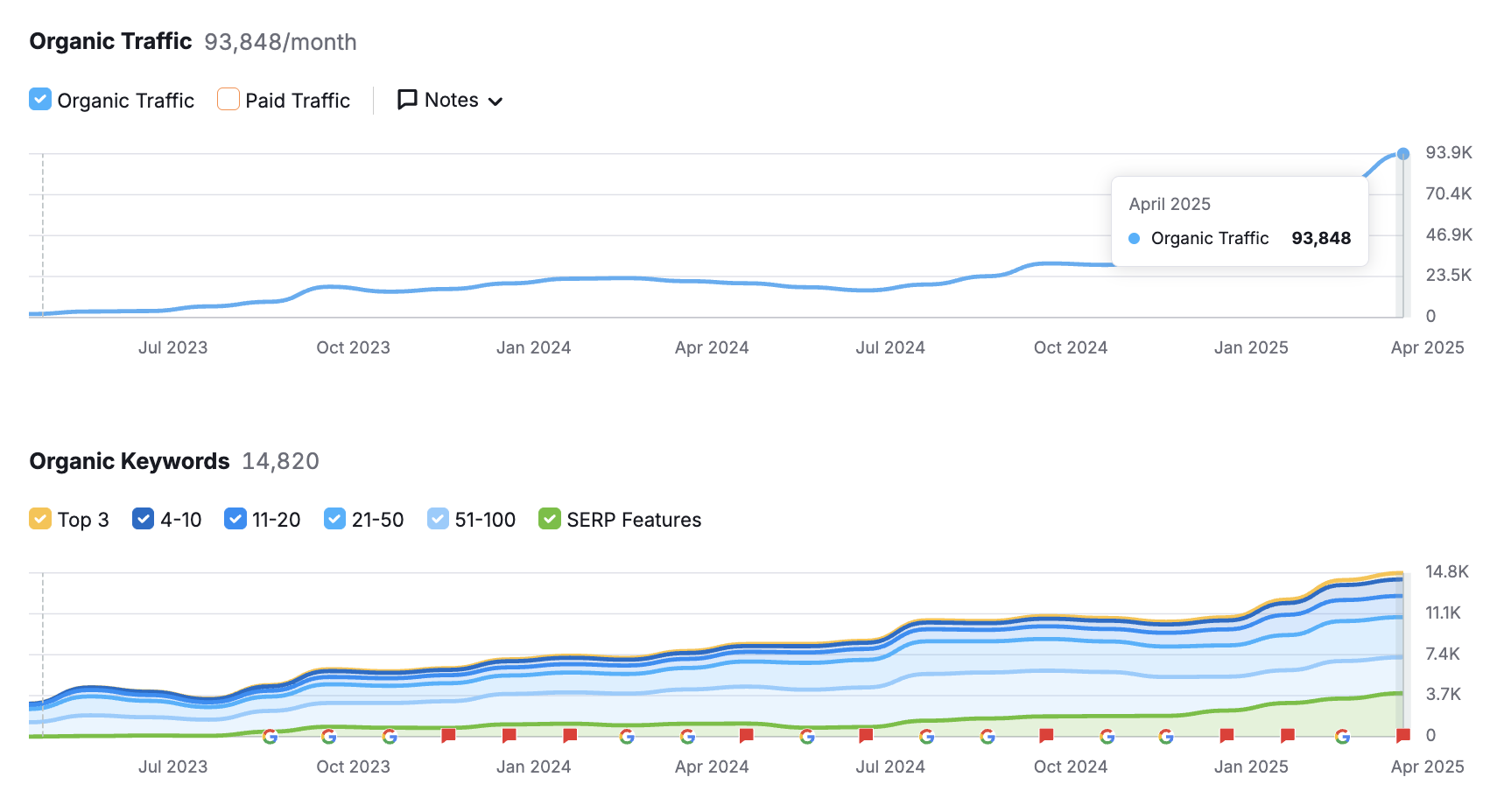Click the Google update icon near Apr 2024
Screen dimensions: 1504x812
coord(688,736)
